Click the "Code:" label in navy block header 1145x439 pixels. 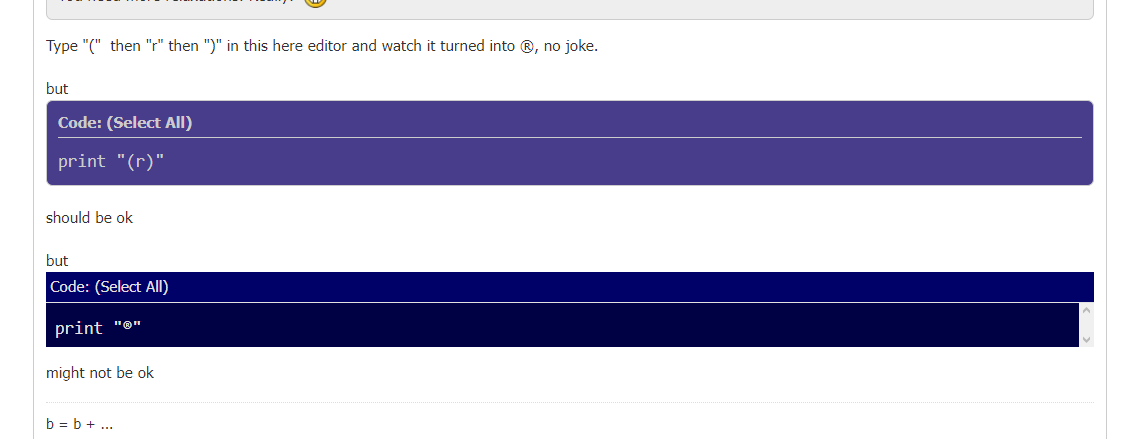(x=70, y=287)
